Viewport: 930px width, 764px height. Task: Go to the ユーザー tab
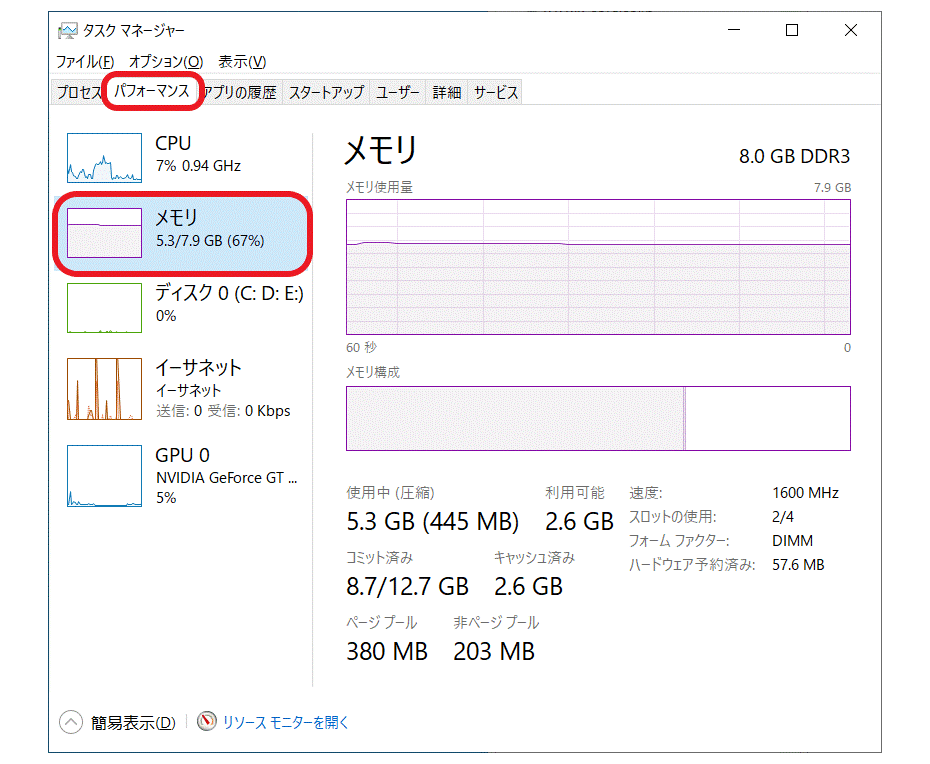click(x=397, y=93)
